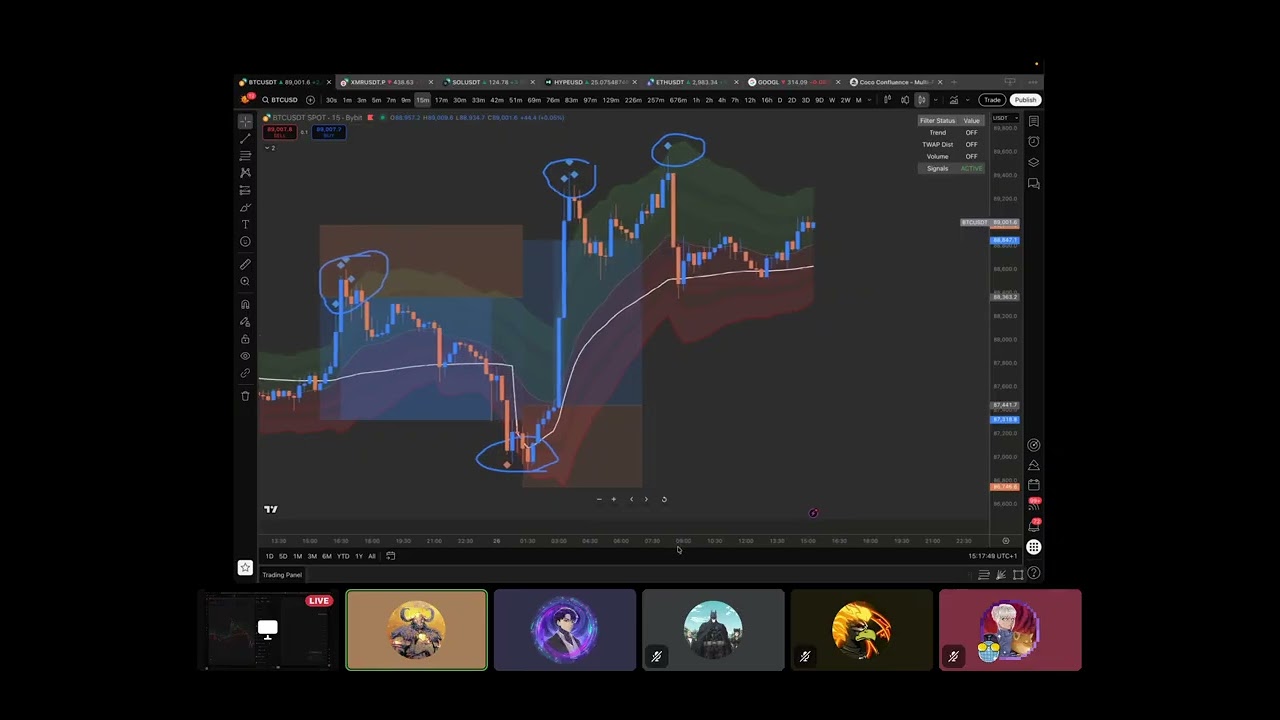
Task: Toggle stay-in-drawing-mode pencil lock
Action: (245, 322)
